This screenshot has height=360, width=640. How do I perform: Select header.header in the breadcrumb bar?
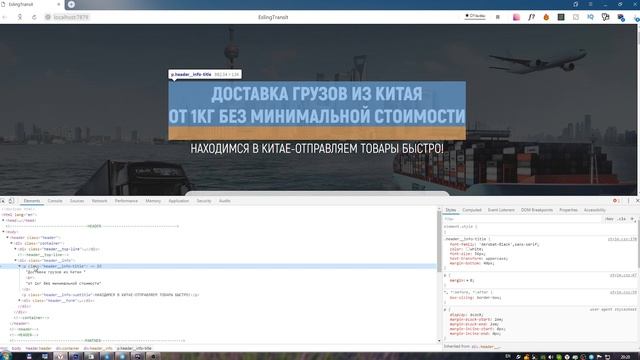pyautogui.click(x=39, y=349)
